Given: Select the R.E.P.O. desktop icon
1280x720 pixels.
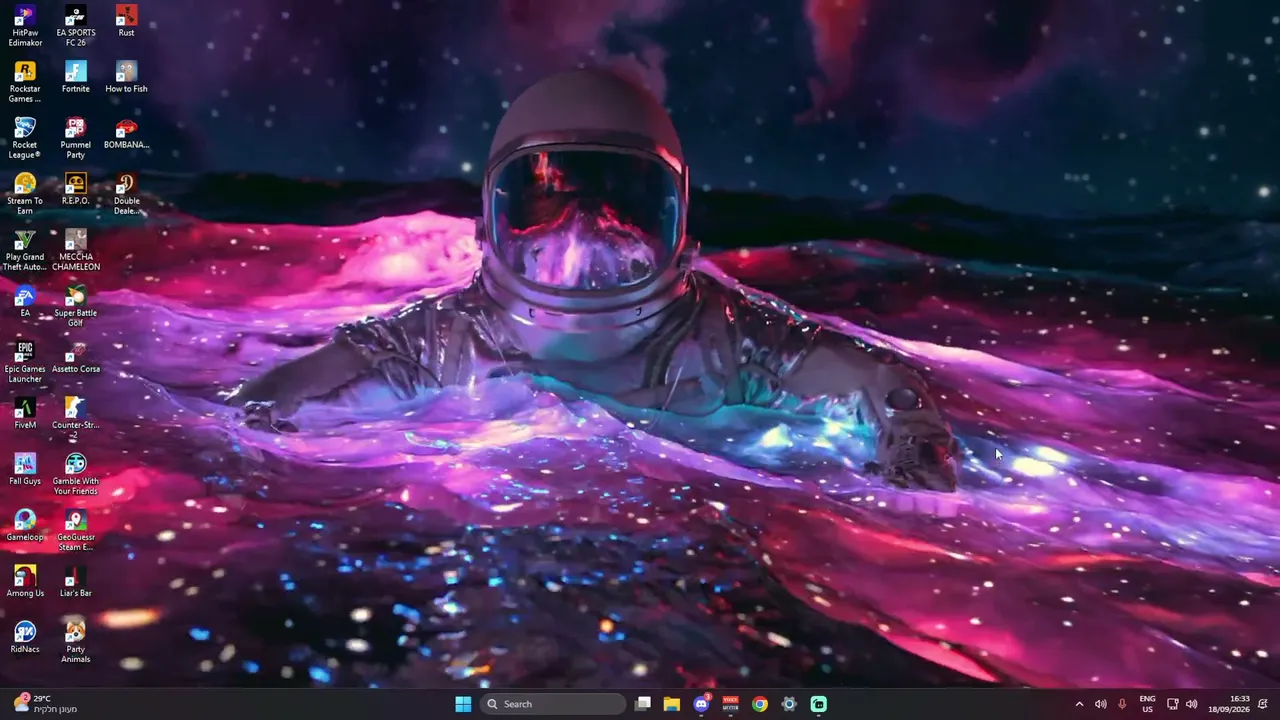Looking at the screenshot, I should coord(76,189).
